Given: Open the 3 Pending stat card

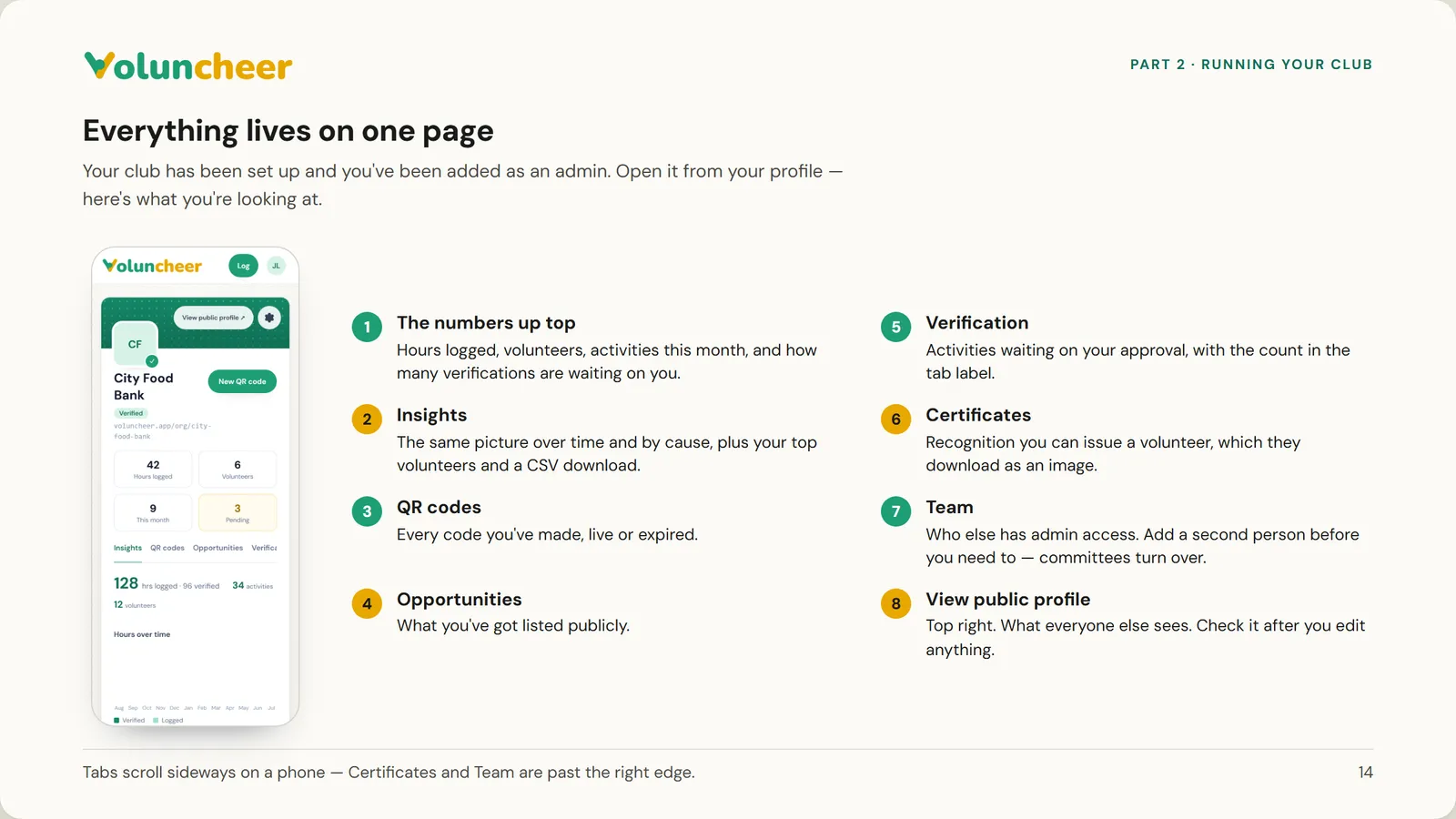Looking at the screenshot, I should (238, 513).
